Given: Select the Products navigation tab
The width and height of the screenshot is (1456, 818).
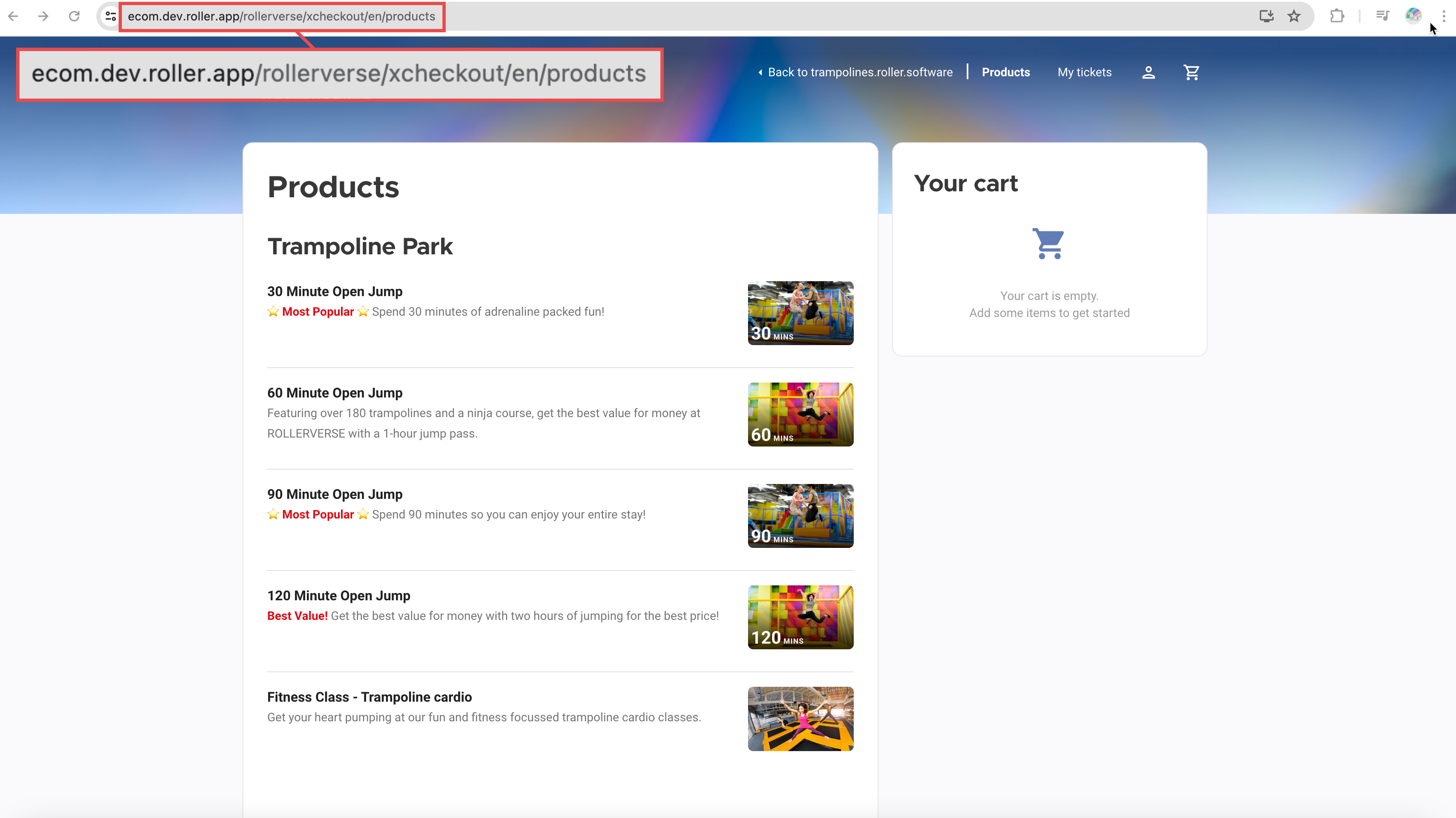Looking at the screenshot, I should click(1005, 72).
